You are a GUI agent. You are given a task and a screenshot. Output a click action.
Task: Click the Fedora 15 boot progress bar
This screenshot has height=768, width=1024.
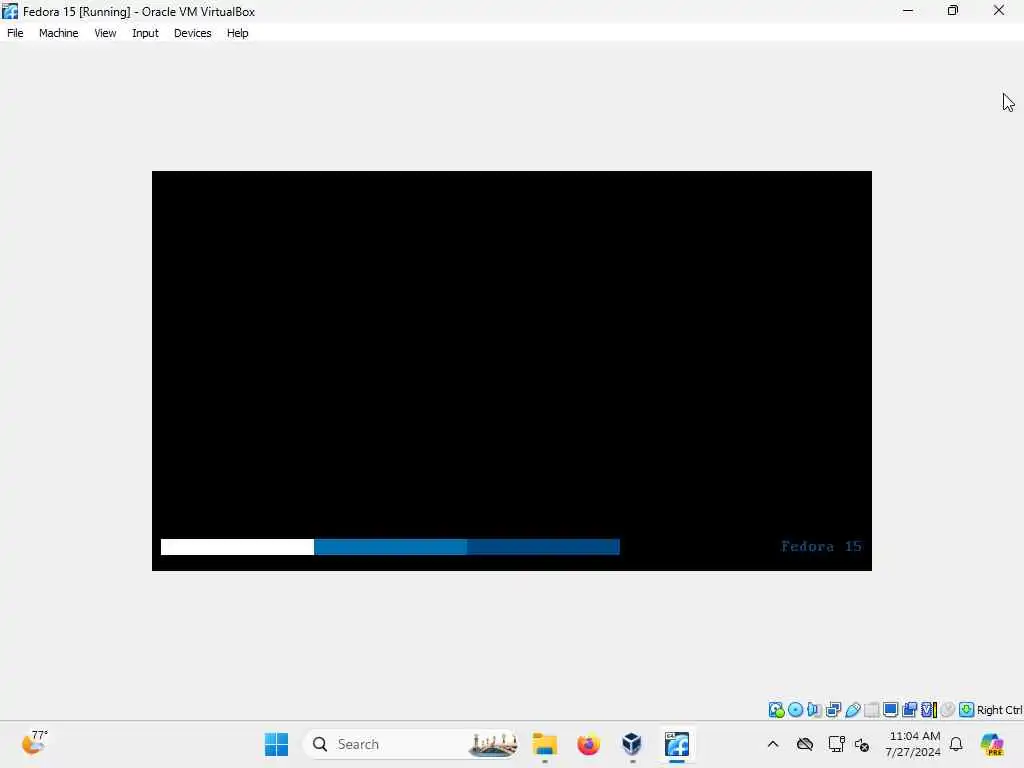pos(390,547)
